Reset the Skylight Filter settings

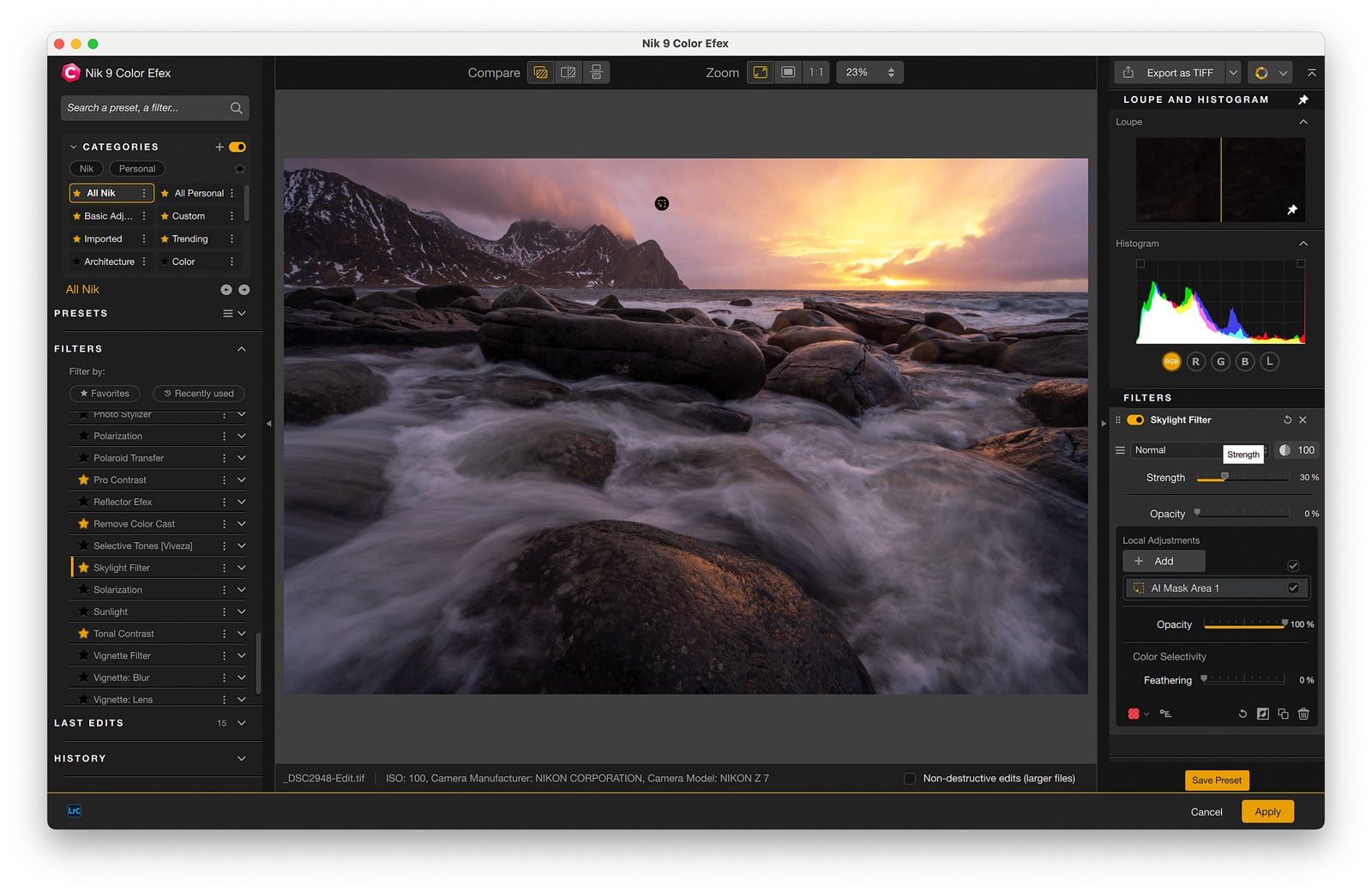pos(1287,420)
